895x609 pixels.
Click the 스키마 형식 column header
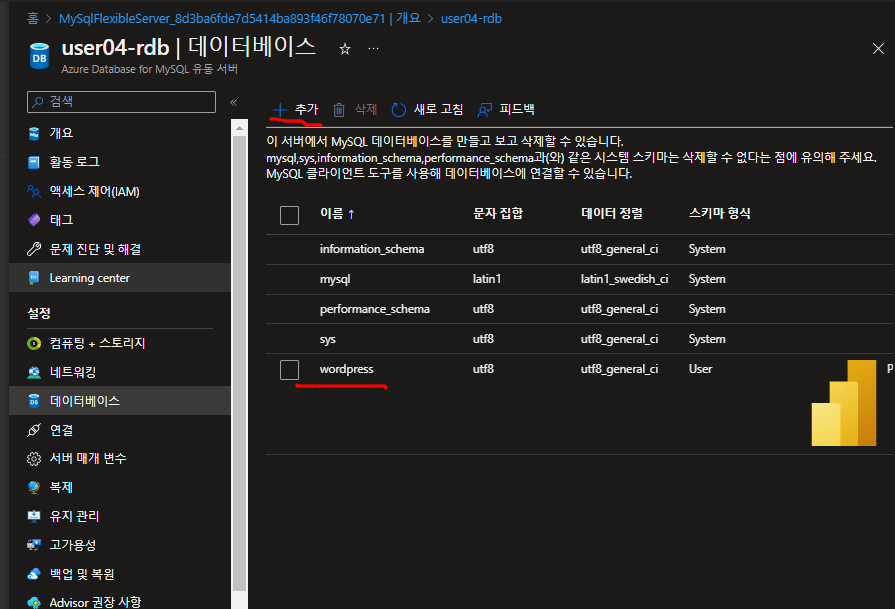point(719,213)
